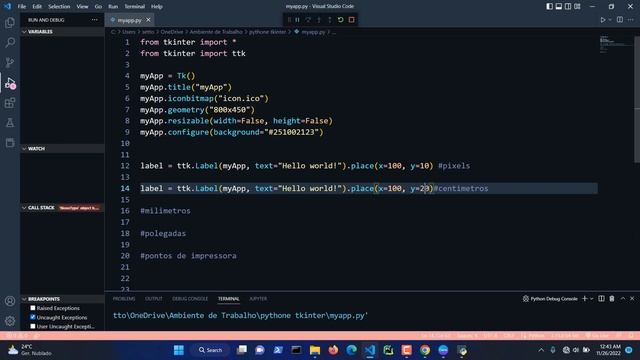
Task: Open editor More Actions ellipsis
Action: pyautogui.click(x=631, y=20)
